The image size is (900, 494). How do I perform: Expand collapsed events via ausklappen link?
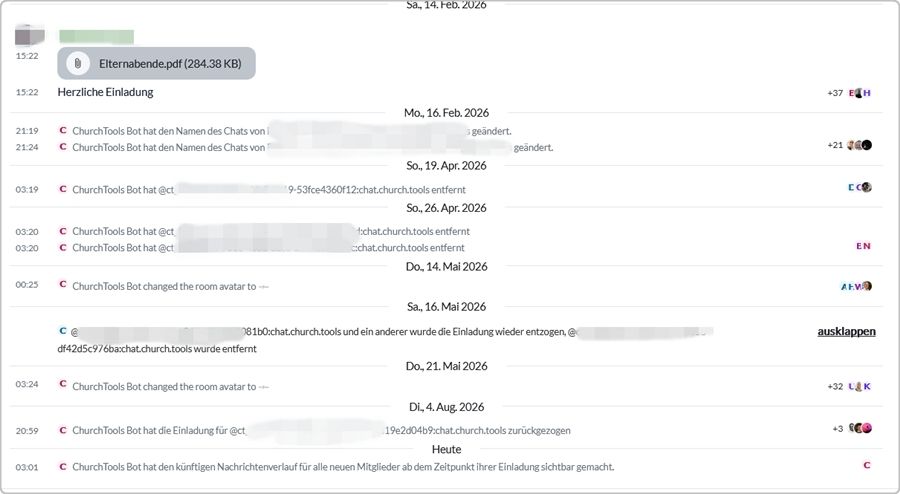click(x=846, y=331)
